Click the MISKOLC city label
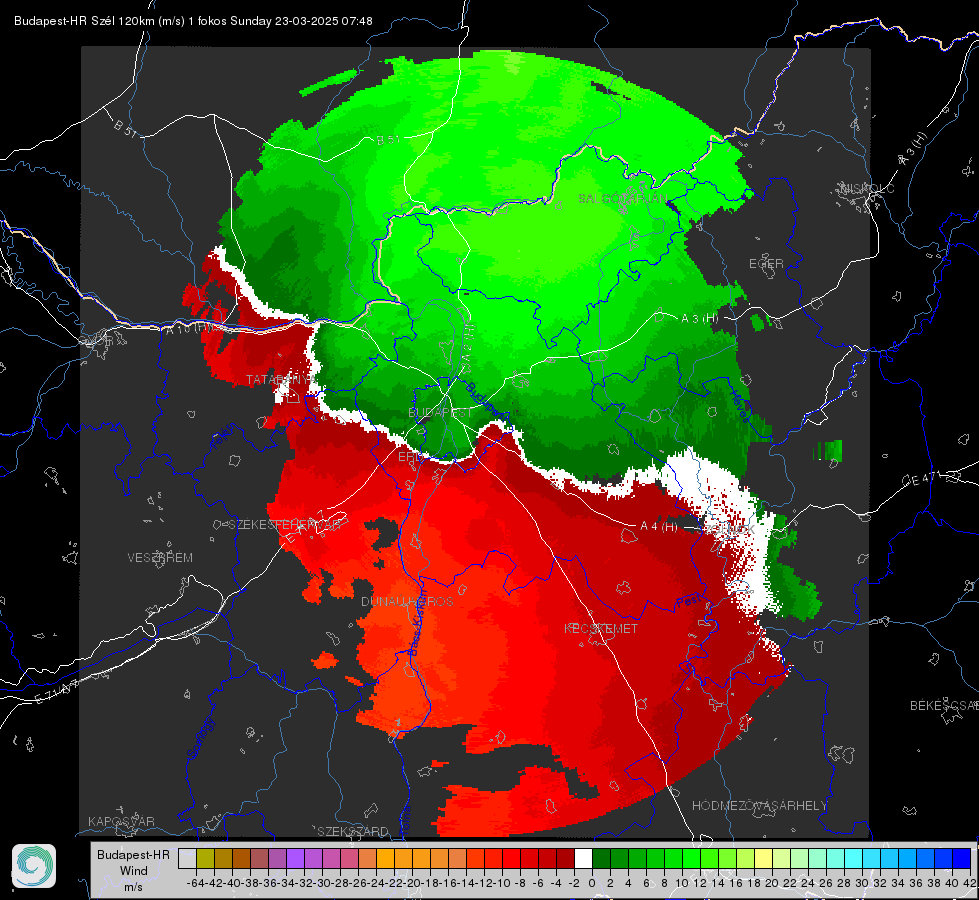Image resolution: width=979 pixels, height=900 pixels. coord(867,189)
